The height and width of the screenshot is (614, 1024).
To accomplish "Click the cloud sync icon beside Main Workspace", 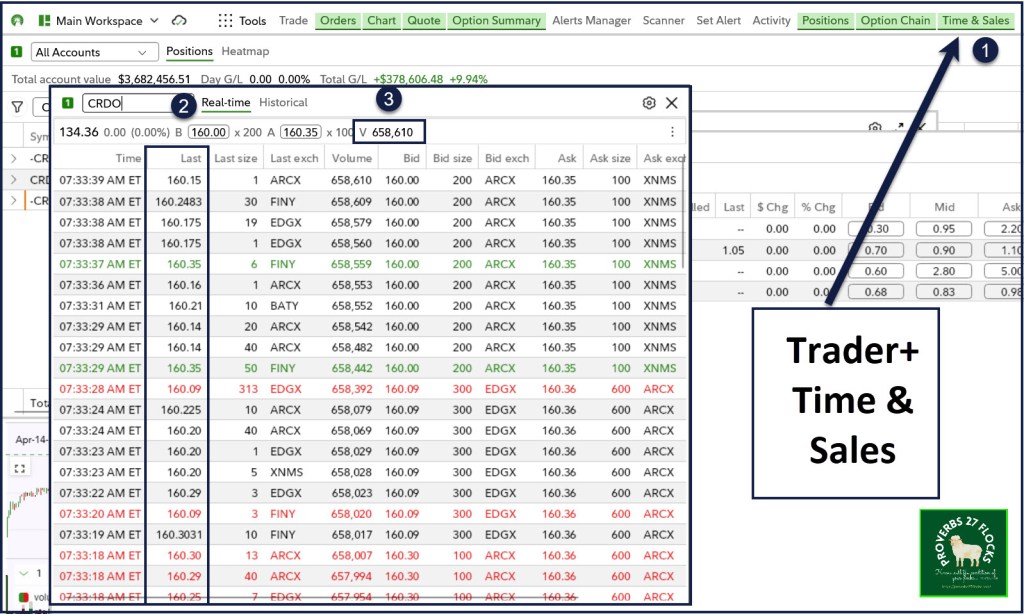I will coord(179,20).
